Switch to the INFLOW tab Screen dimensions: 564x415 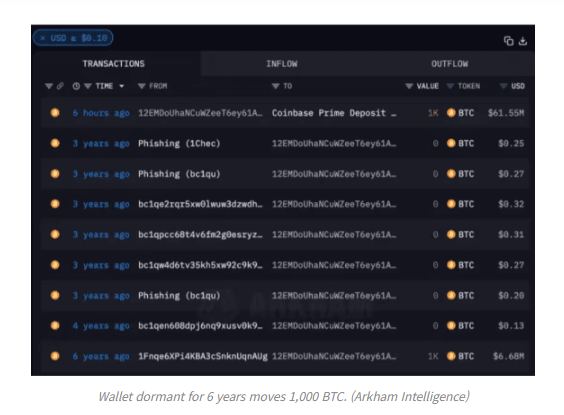(x=282, y=64)
